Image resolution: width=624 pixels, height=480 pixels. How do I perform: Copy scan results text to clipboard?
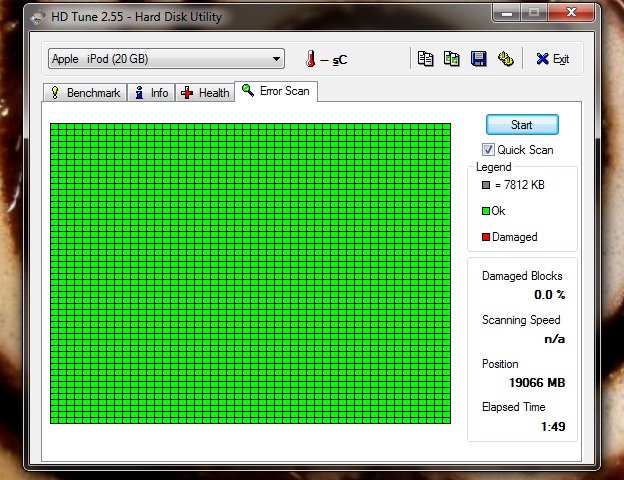point(425,59)
